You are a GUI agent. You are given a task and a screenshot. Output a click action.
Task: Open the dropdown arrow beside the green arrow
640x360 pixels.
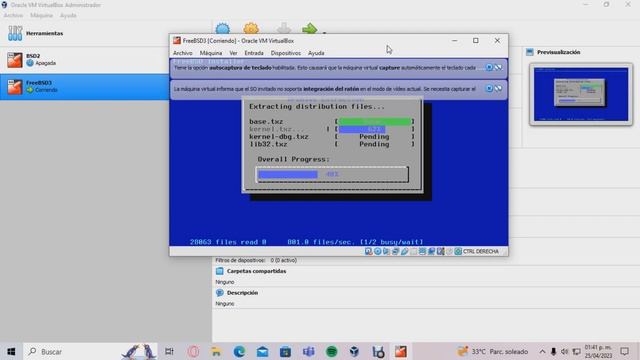pyautogui.click(x=324, y=32)
